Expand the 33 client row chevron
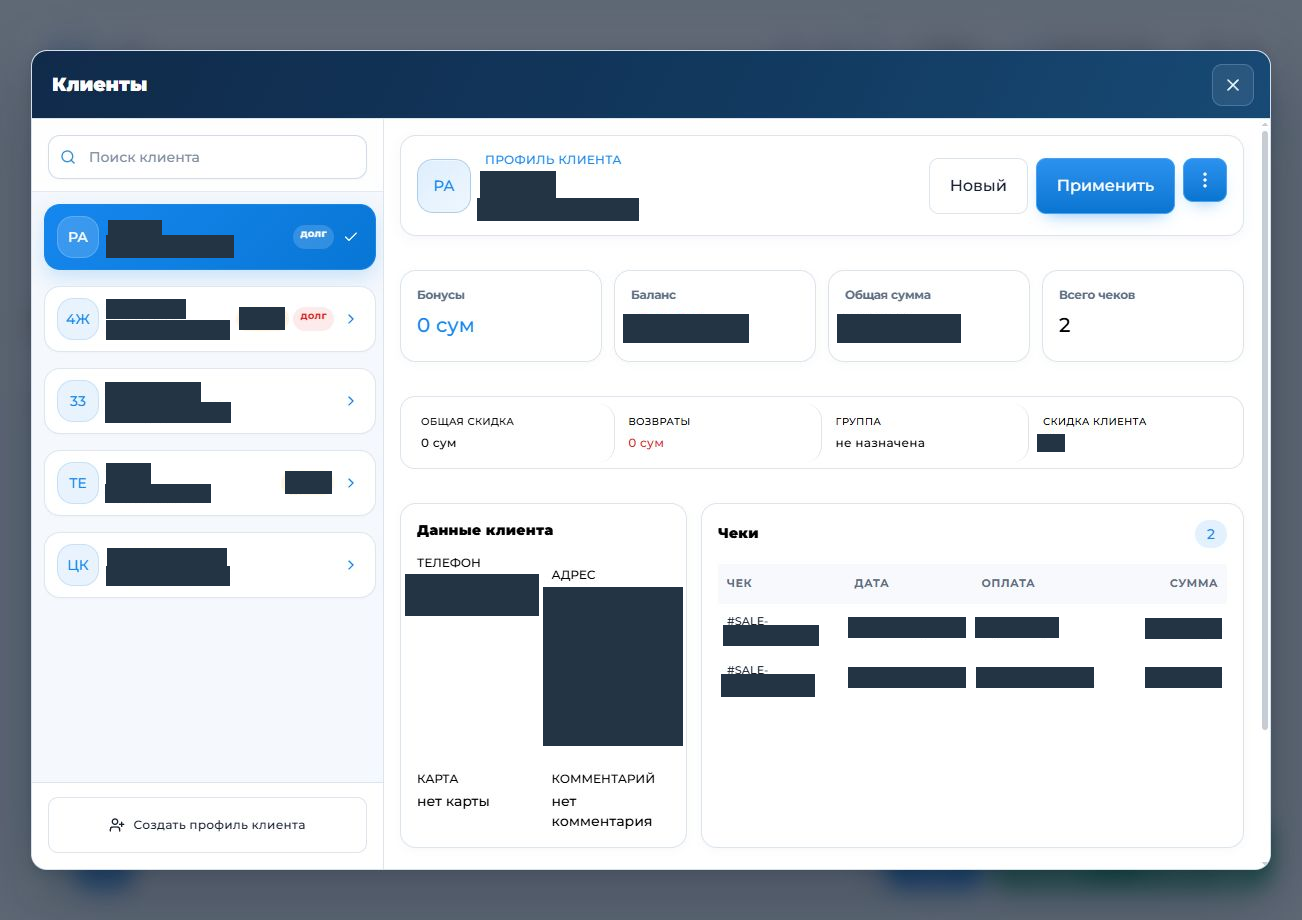 point(351,401)
